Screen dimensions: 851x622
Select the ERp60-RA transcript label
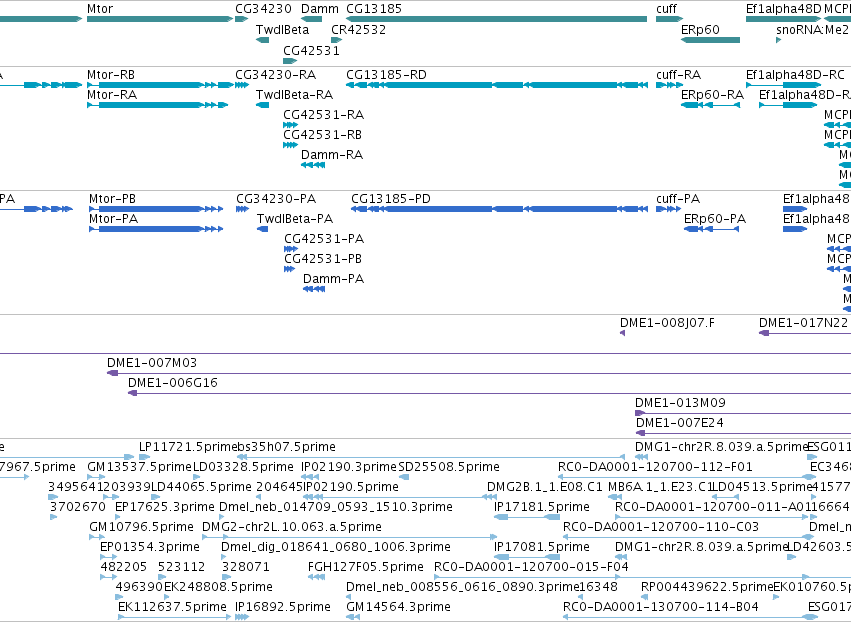(712, 94)
